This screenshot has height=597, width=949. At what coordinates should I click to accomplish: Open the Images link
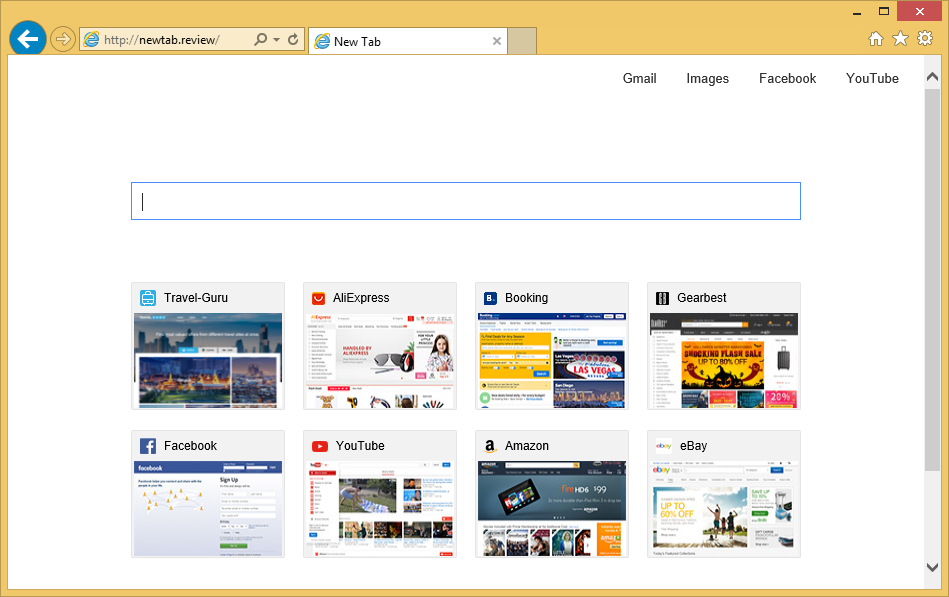(x=707, y=78)
